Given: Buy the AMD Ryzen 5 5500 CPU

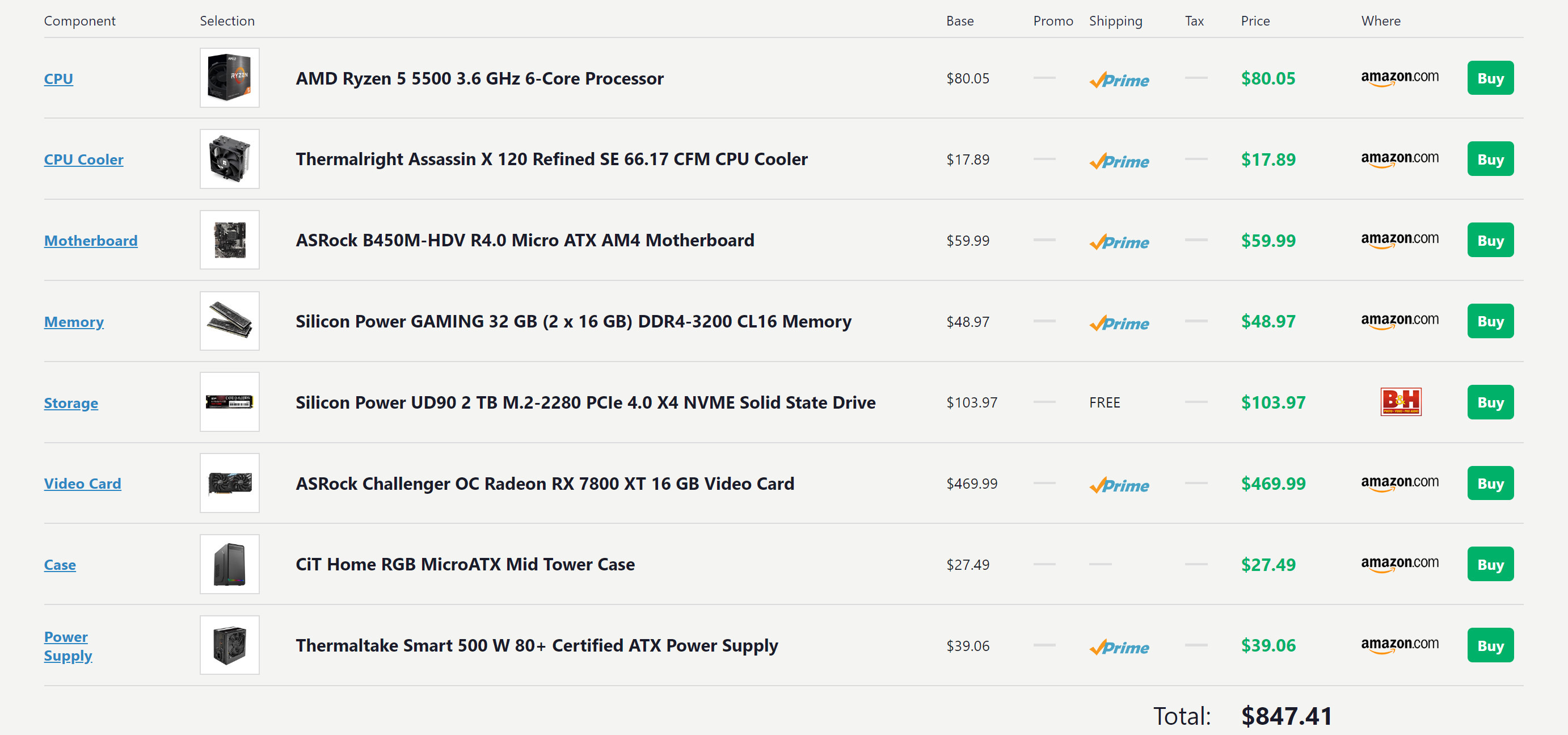Looking at the screenshot, I should (1490, 78).
